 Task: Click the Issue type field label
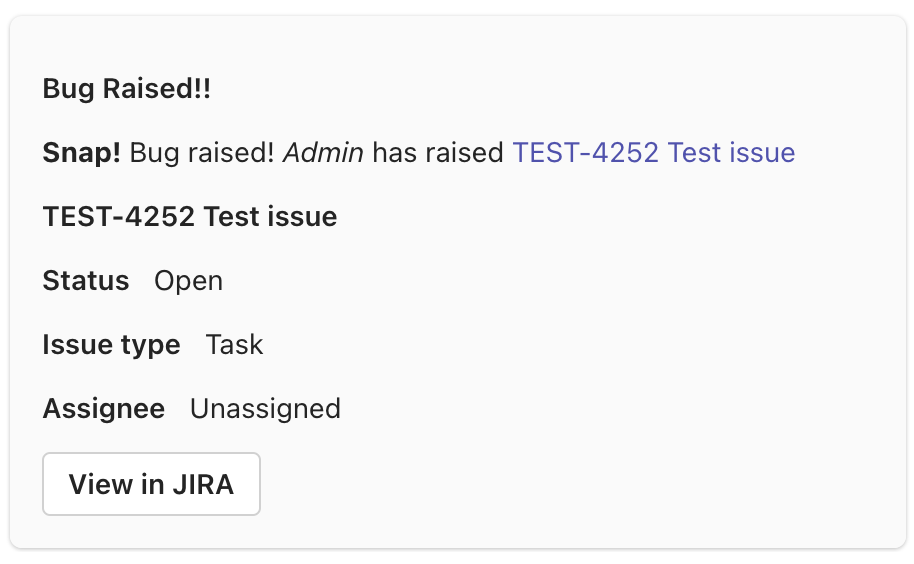coord(111,345)
